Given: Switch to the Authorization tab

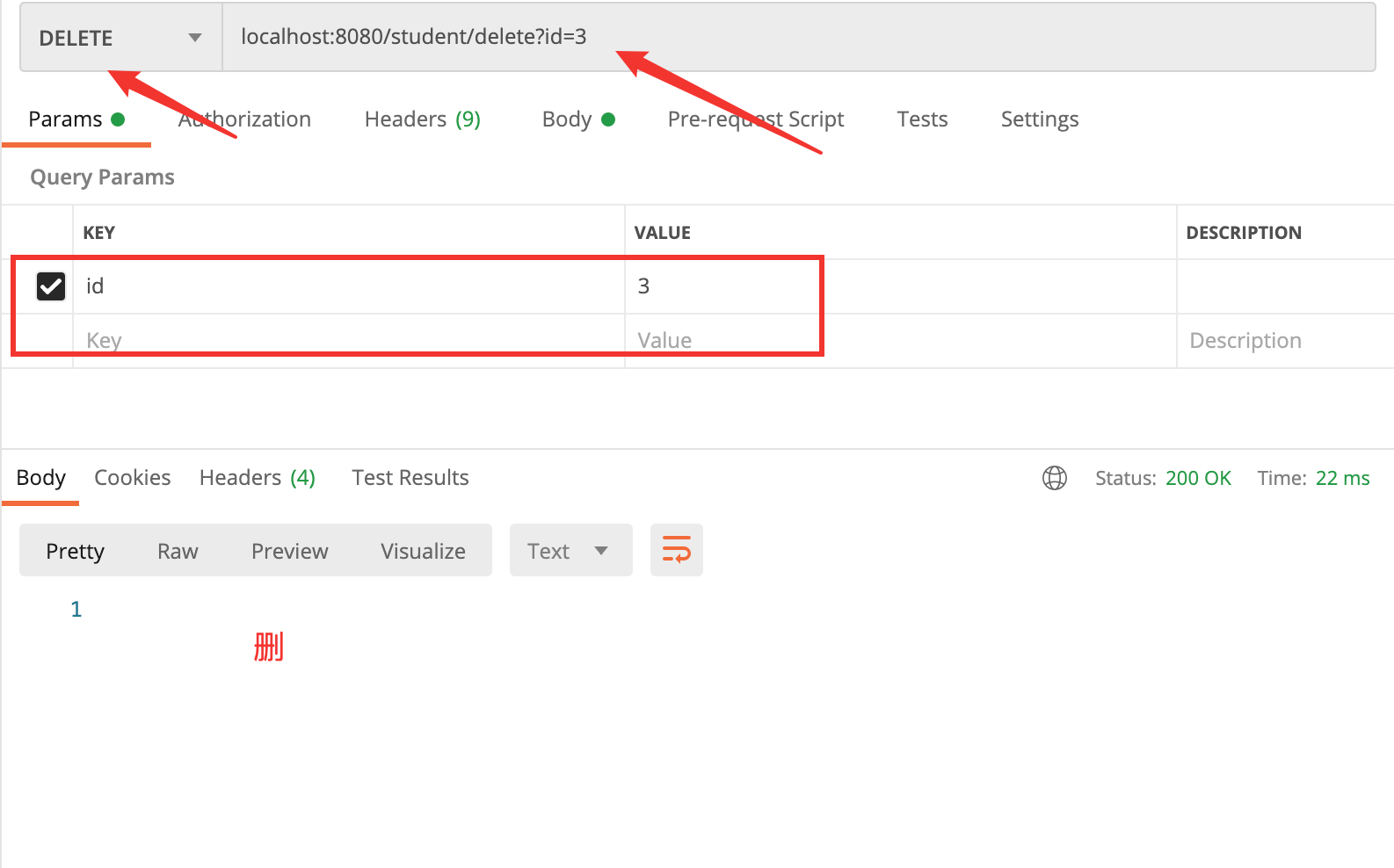Looking at the screenshot, I should [244, 119].
